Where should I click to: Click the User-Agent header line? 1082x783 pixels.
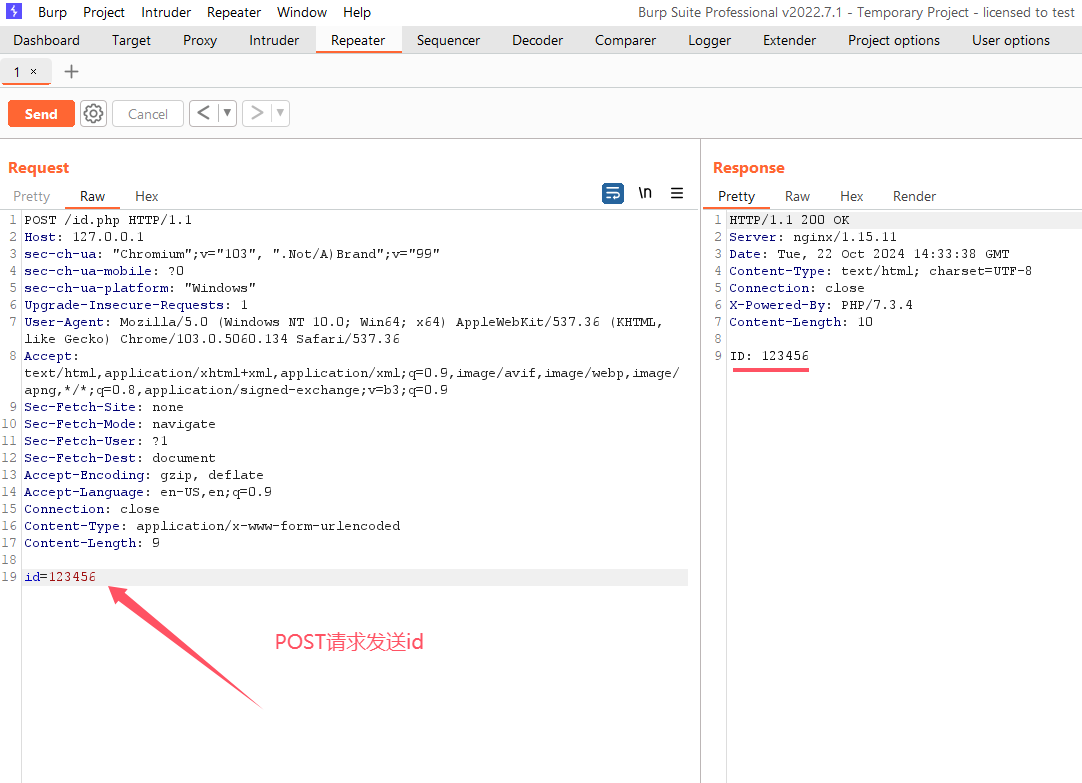343,330
